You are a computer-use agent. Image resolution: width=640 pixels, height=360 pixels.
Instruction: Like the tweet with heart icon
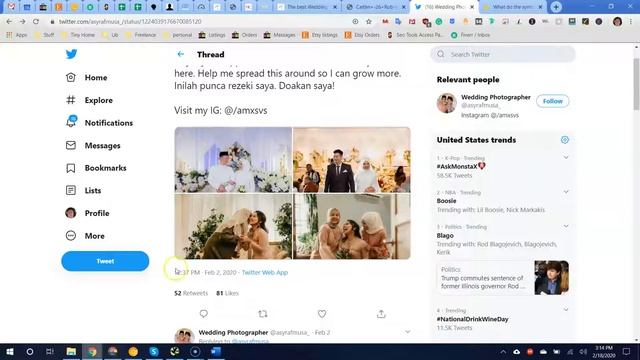click(x=322, y=313)
